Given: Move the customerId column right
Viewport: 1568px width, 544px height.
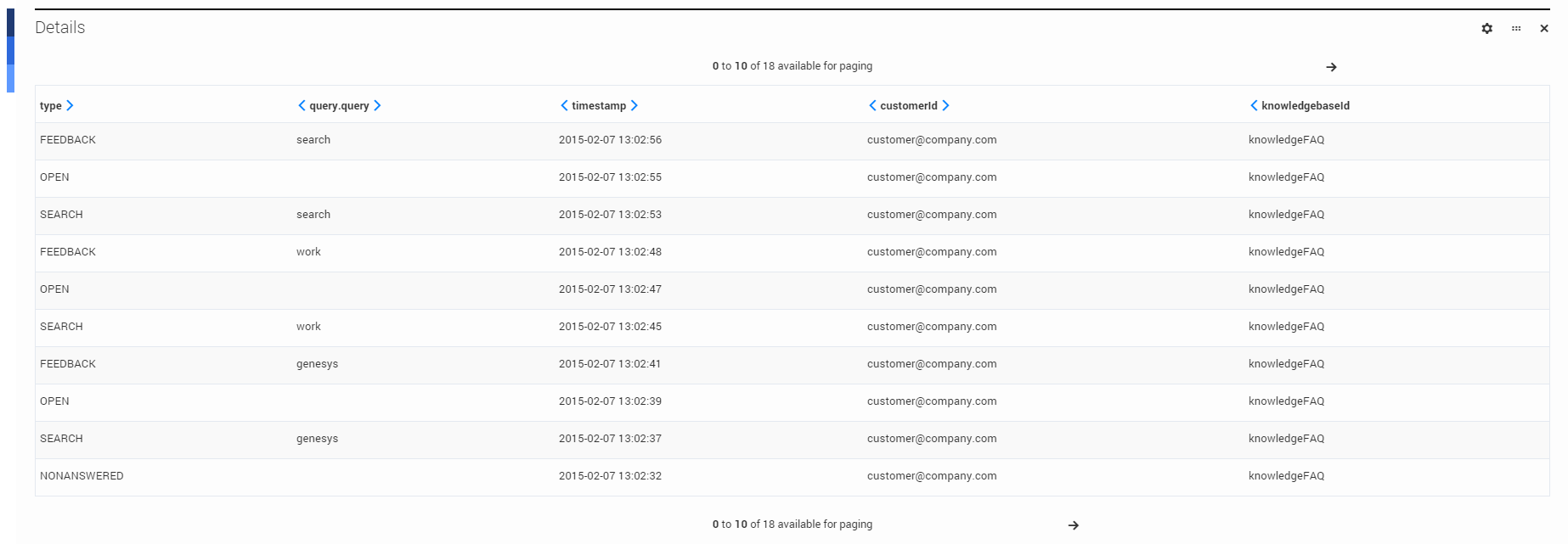Looking at the screenshot, I should [x=945, y=105].
